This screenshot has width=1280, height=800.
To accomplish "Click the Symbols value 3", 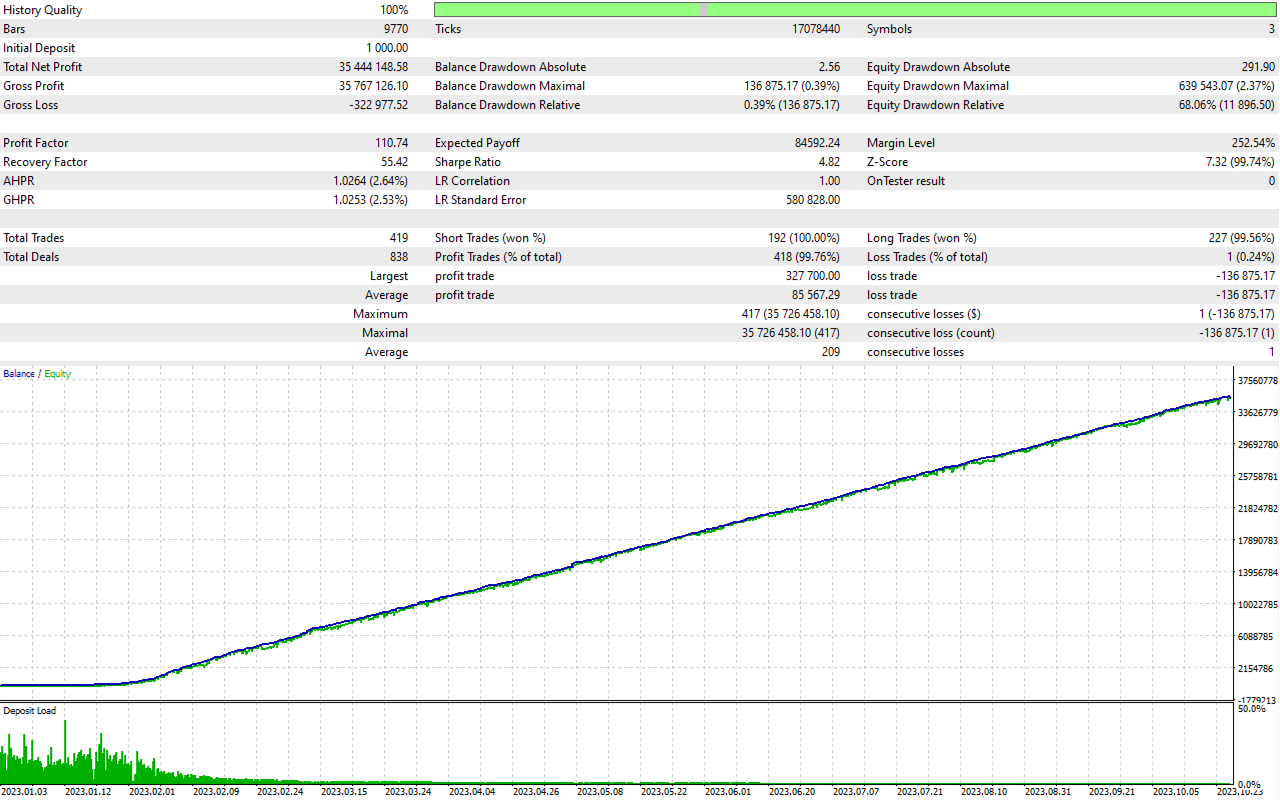I will coord(1272,29).
